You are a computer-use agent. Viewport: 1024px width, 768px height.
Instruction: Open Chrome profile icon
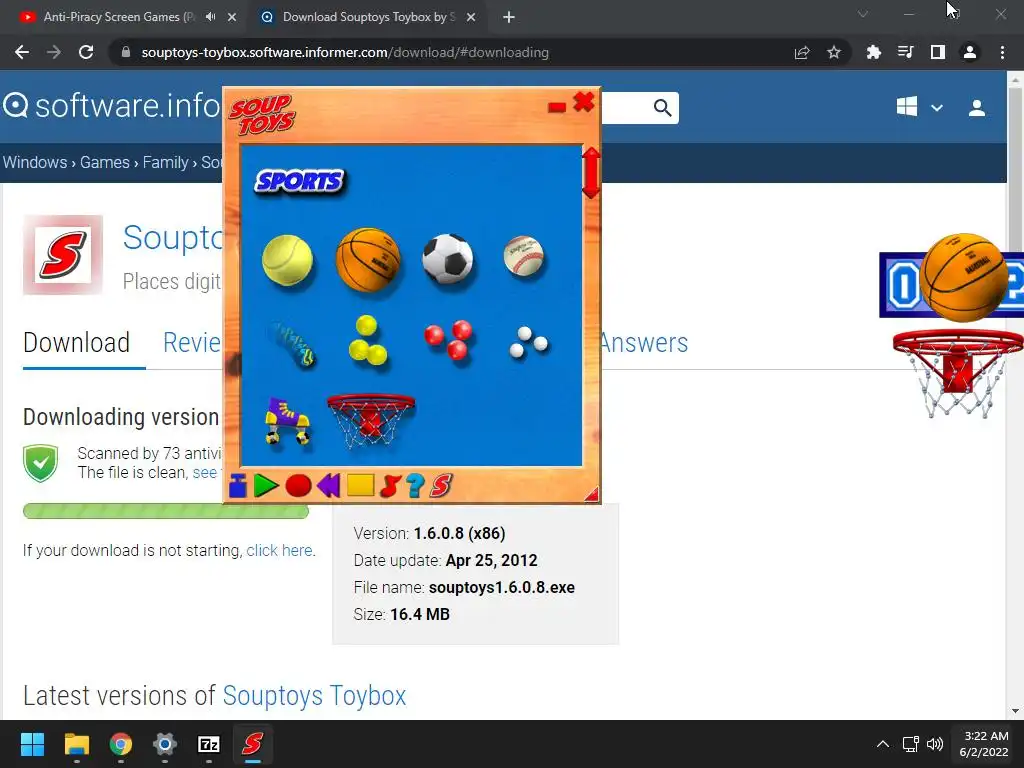pyautogui.click(x=970, y=52)
